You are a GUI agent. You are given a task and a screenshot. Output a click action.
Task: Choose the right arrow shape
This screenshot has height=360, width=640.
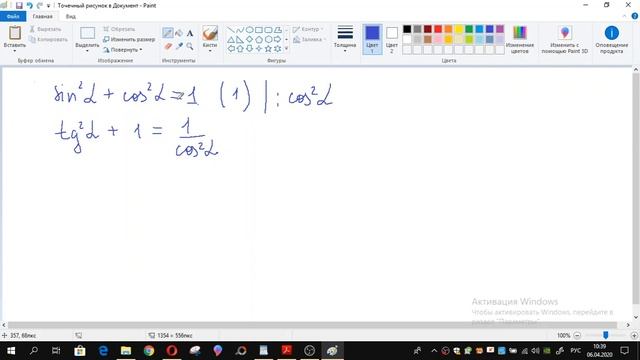[x=278, y=39]
